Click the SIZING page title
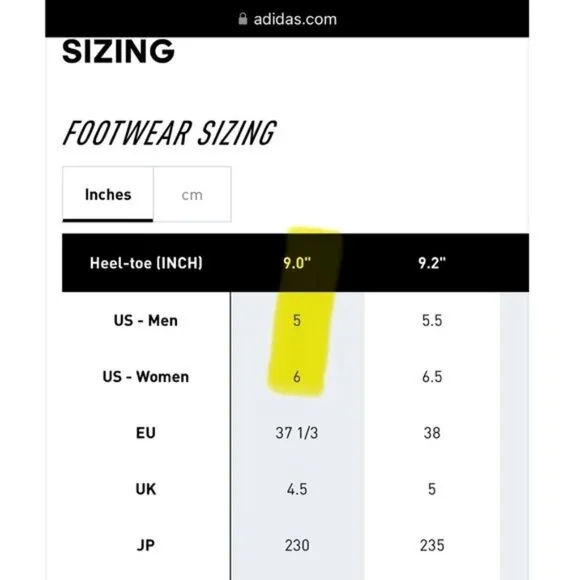580x580 pixels. tap(118, 51)
